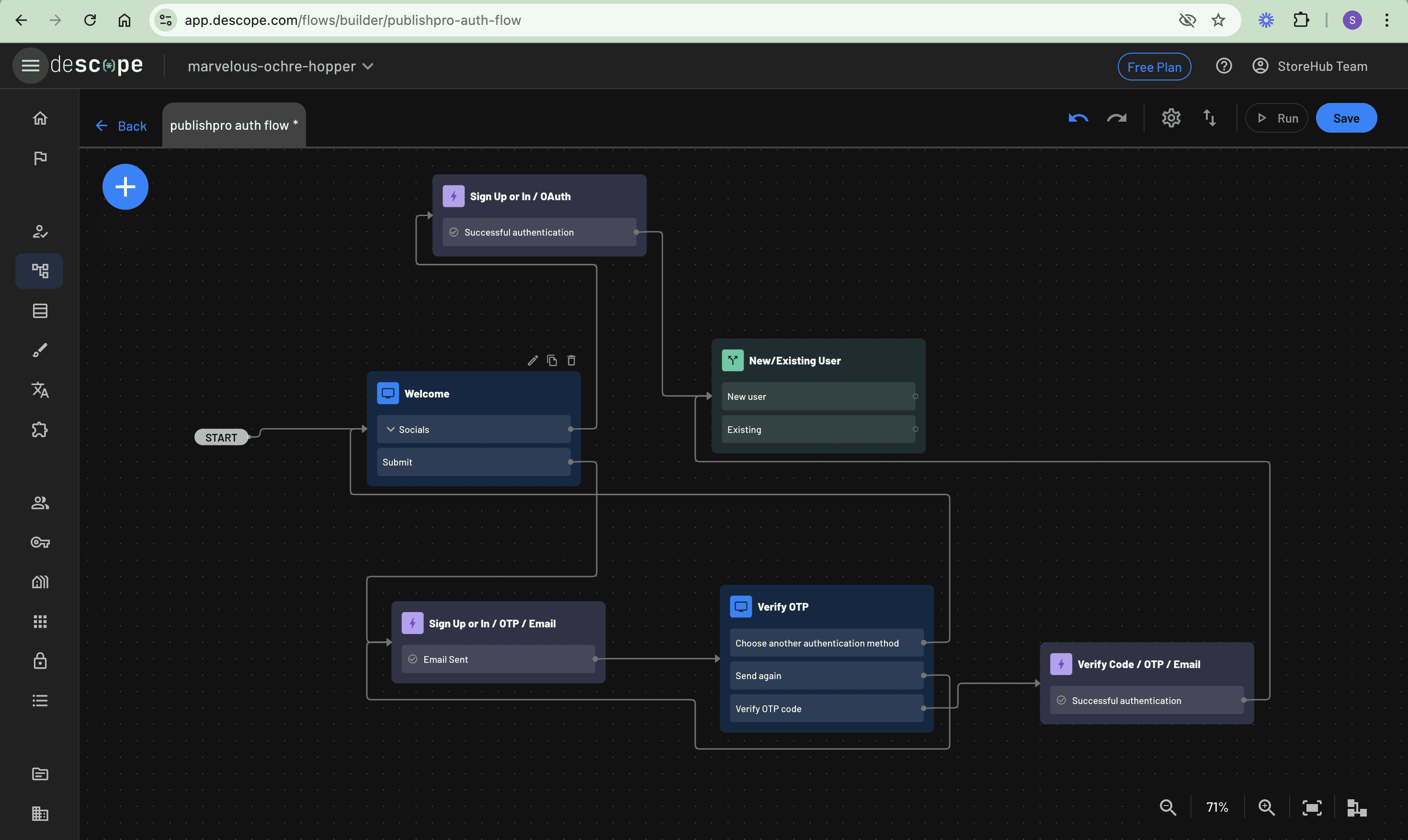Click the Submit row in Welcome node

474,463
